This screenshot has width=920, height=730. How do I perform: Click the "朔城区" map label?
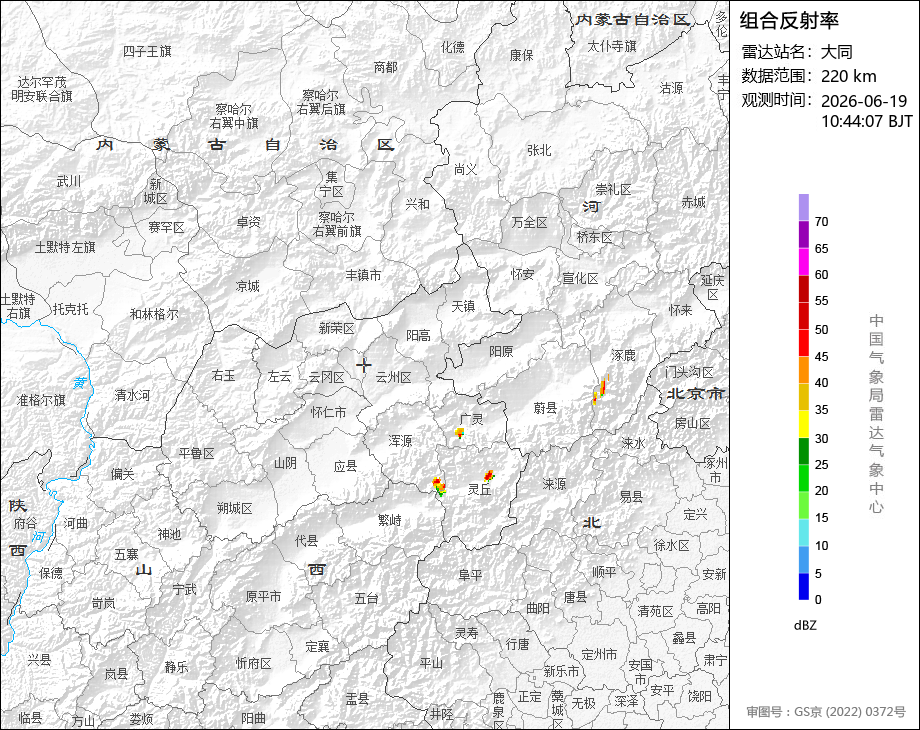pos(235,508)
